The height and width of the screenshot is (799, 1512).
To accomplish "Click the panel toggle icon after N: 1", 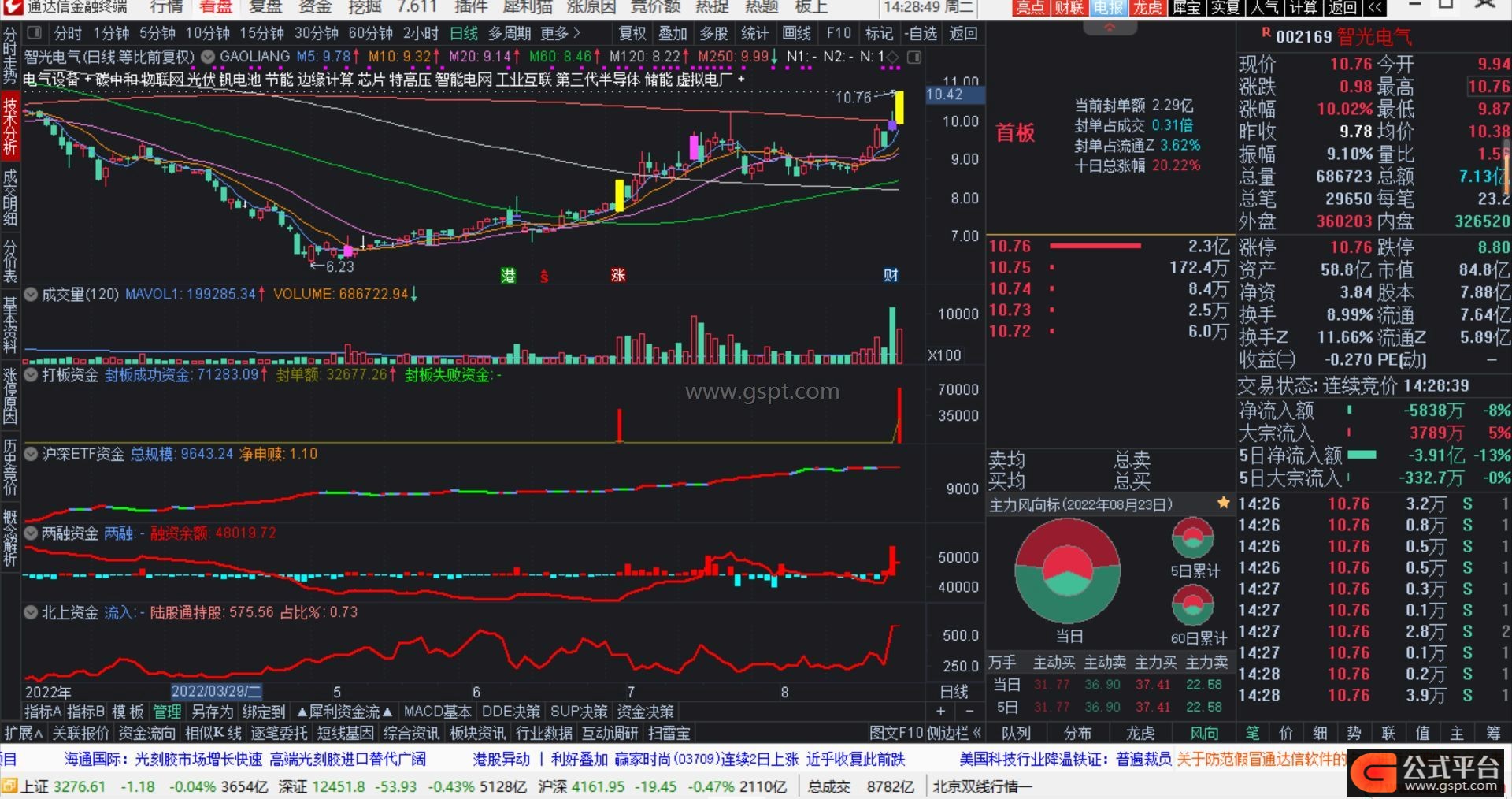I will (x=914, y=57).
